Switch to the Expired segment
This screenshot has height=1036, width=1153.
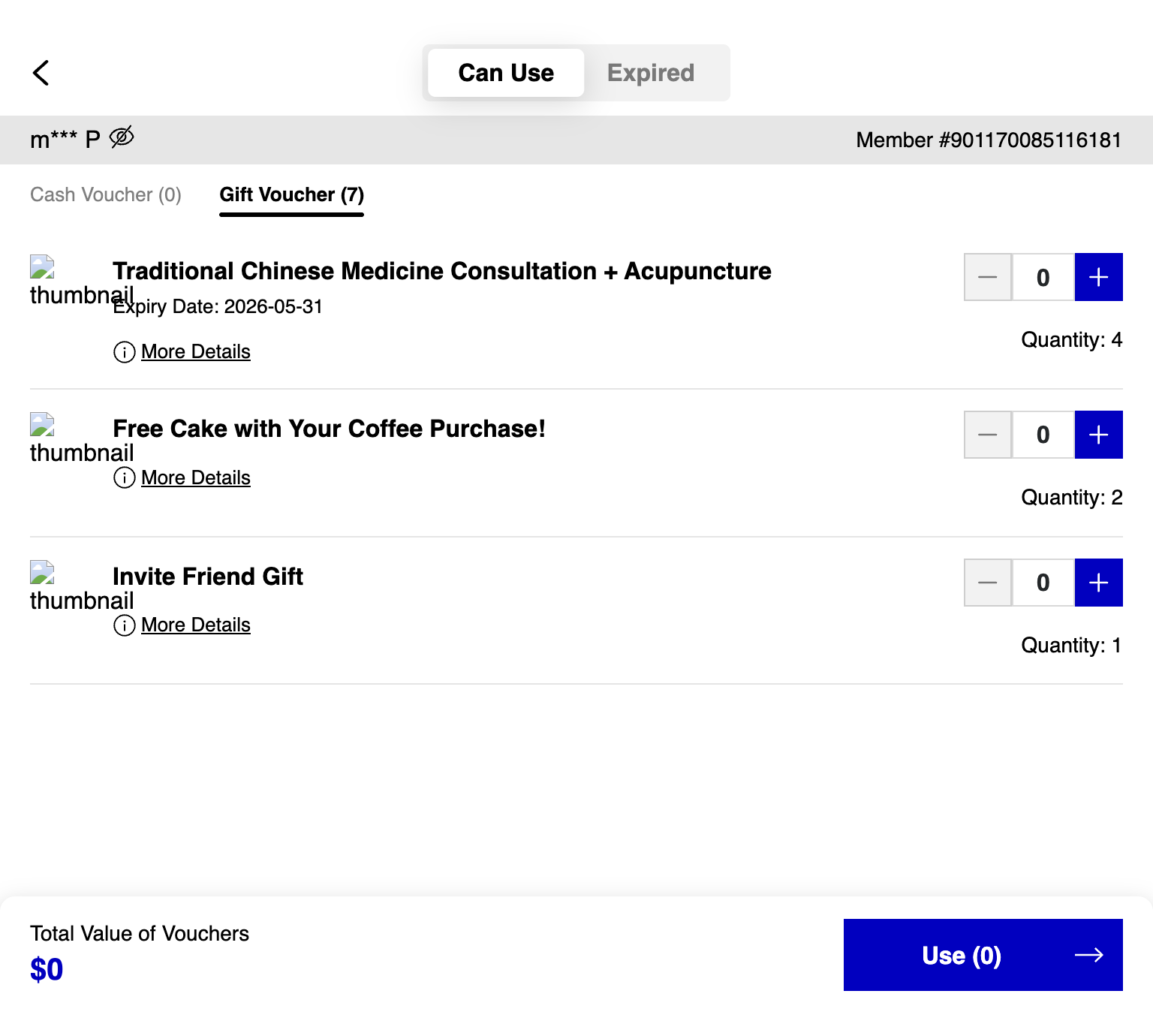coord(651,73)
